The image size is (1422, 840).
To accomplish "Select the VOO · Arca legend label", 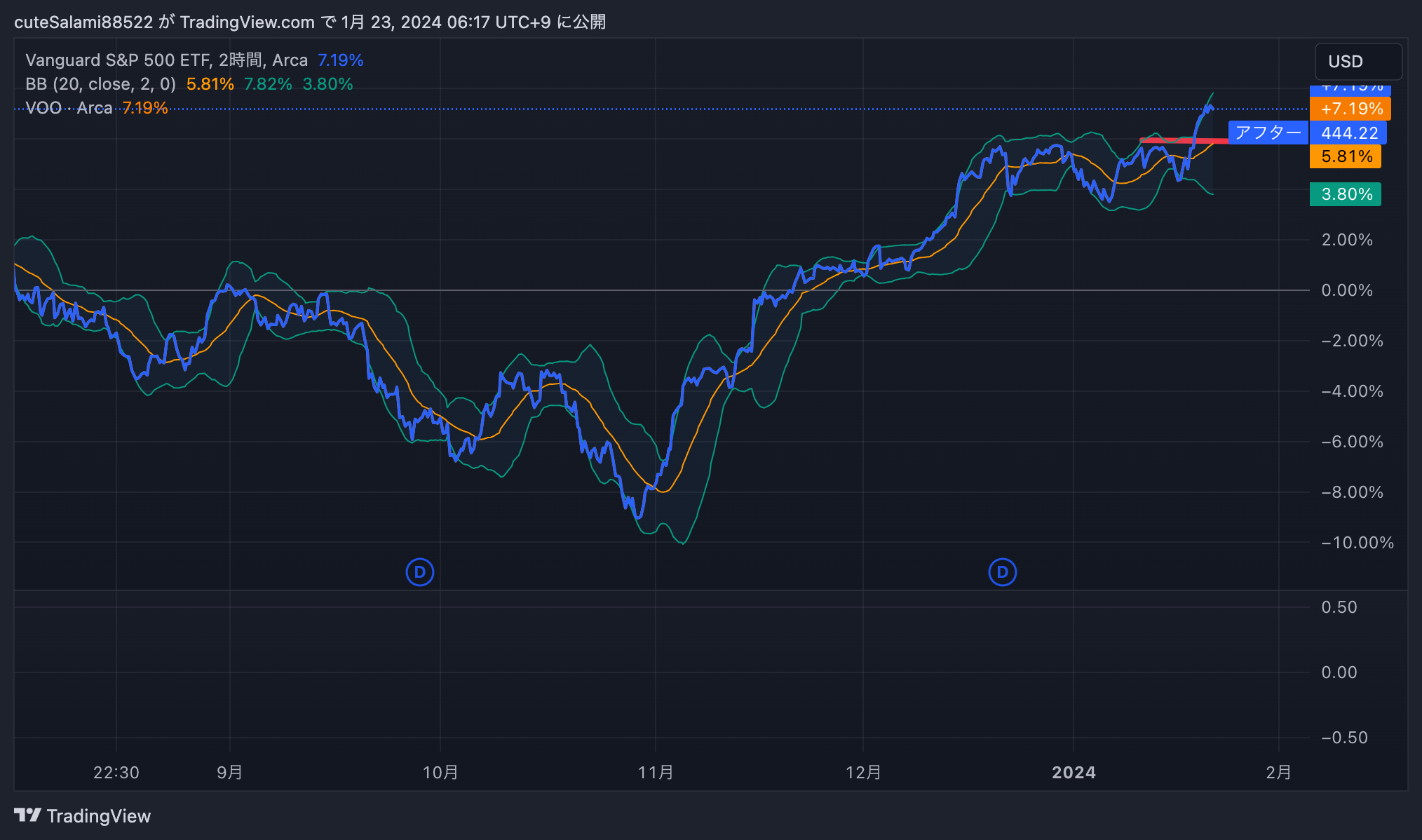I will coord(69,108).
